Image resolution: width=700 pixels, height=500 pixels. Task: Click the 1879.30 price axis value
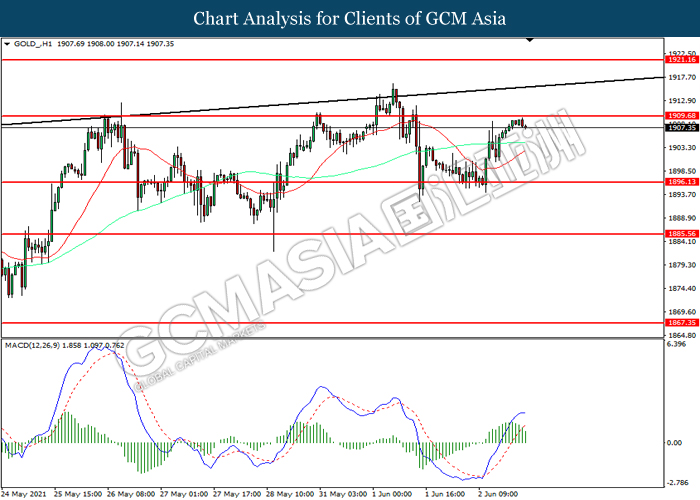[682, 265]
